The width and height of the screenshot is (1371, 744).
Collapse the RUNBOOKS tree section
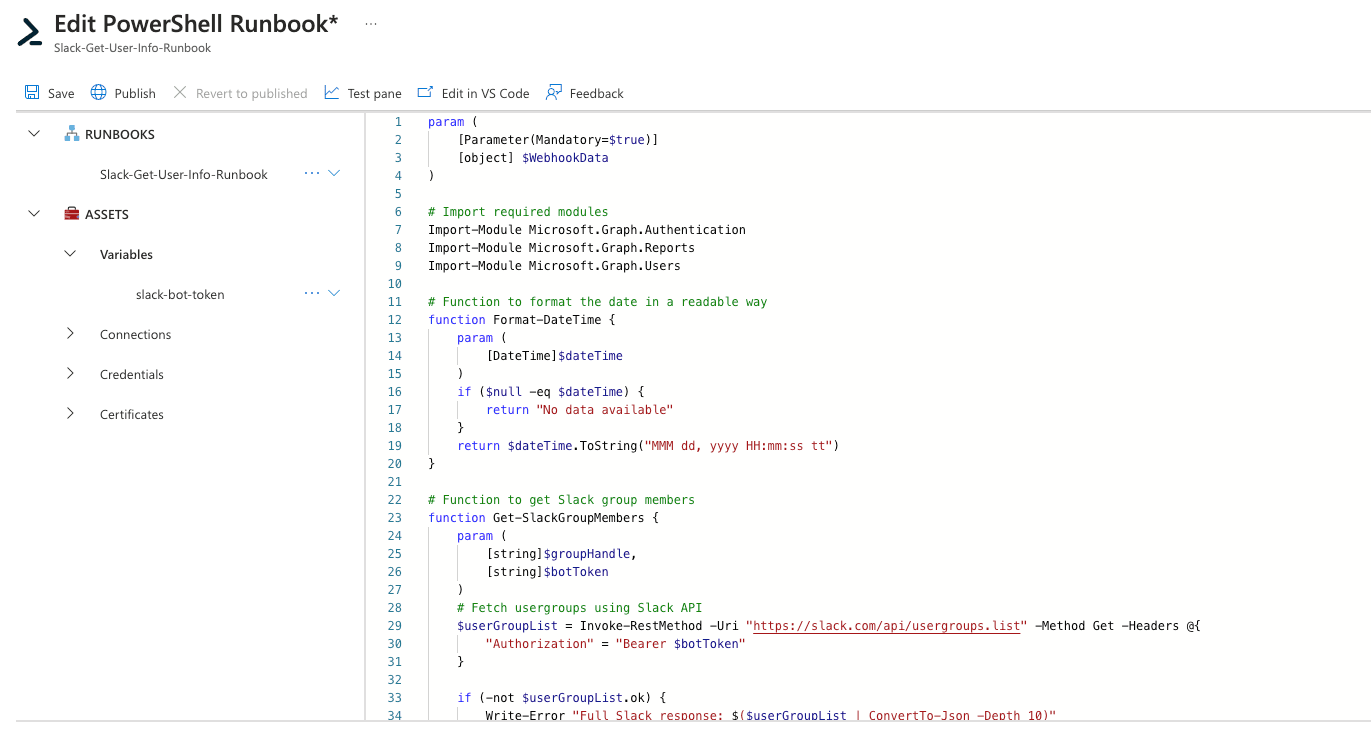point(34,133)
